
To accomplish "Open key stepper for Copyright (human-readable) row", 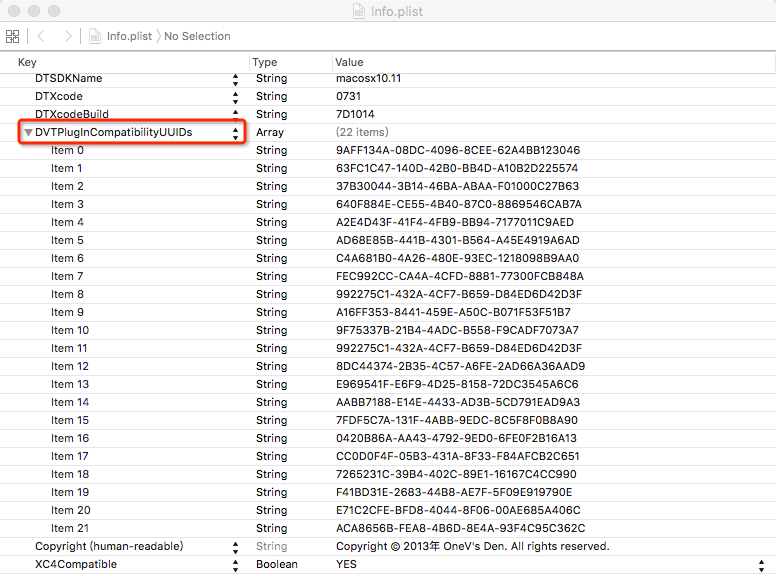I will (x=236, y=546).
